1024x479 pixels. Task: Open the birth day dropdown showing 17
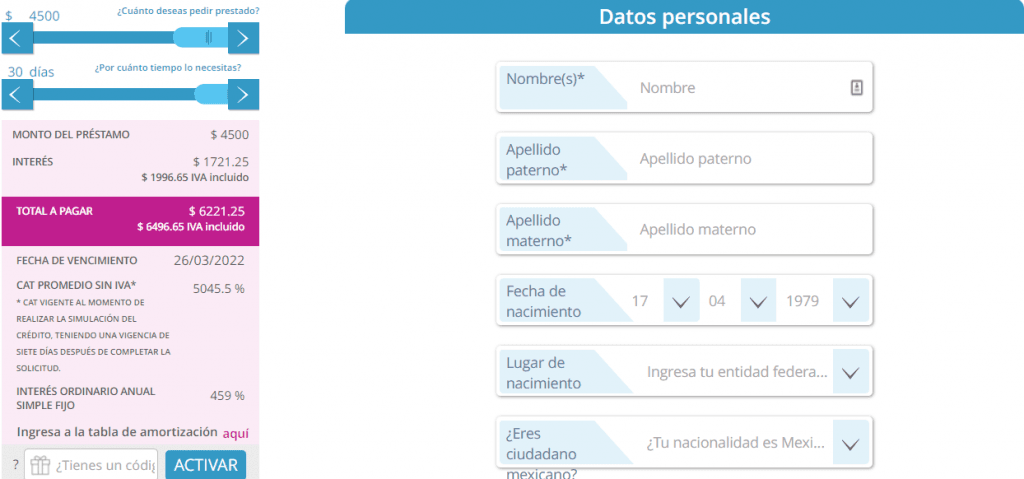coord(682,301)
